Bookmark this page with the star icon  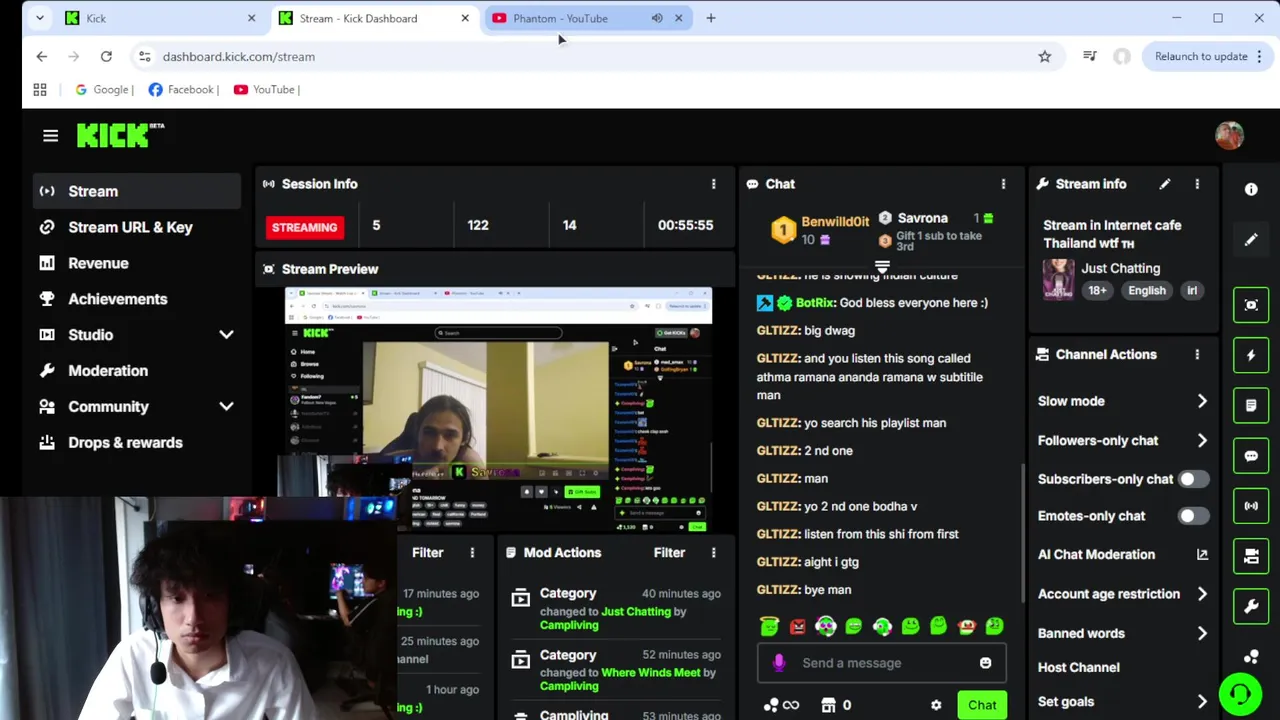[1044, 57]
